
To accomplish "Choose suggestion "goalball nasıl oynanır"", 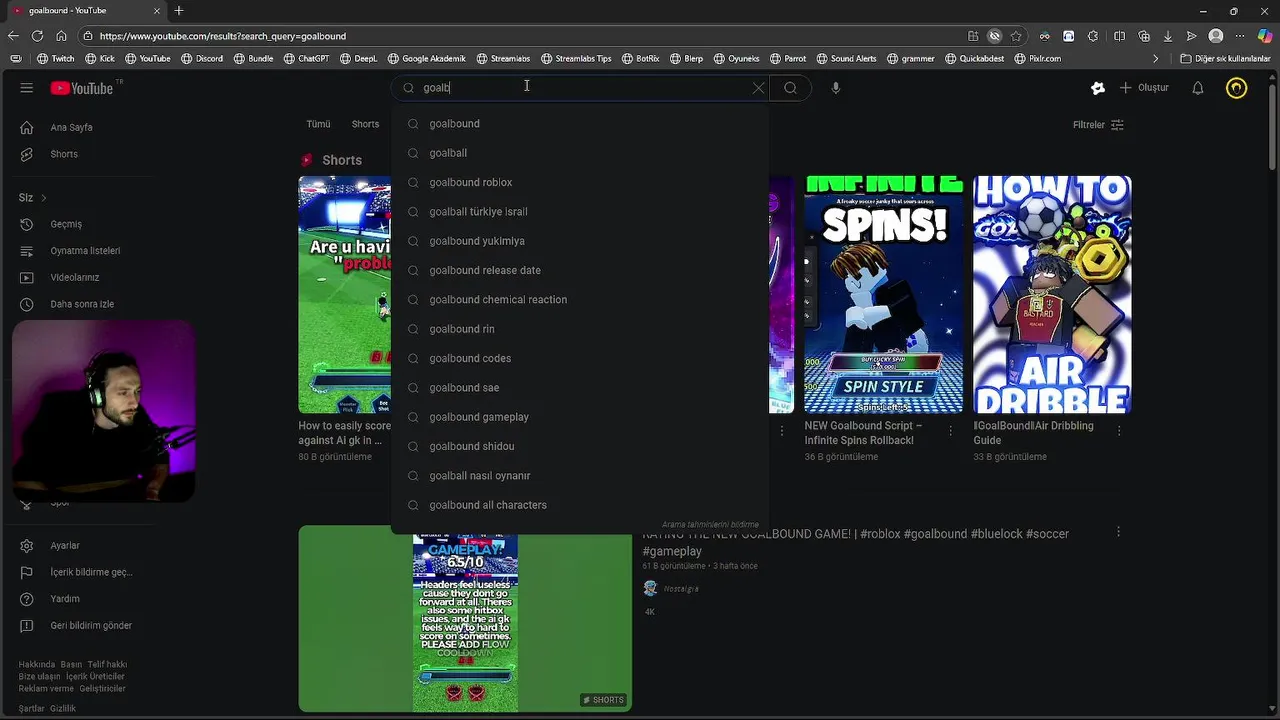I will point(580,476).
